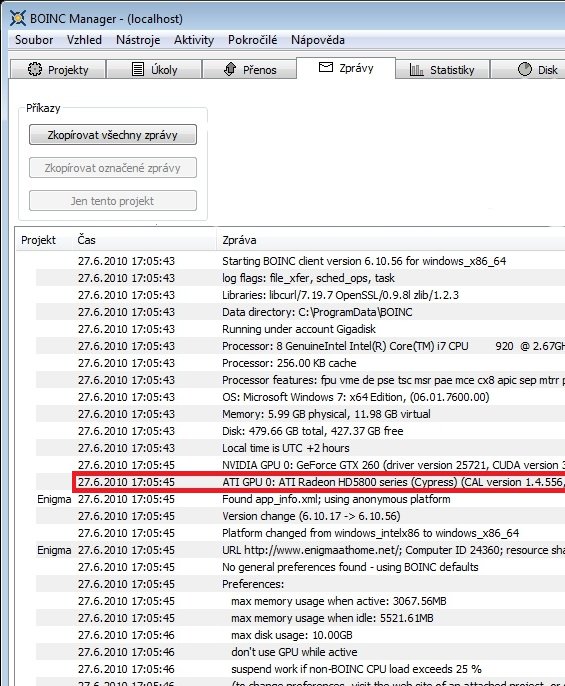Open the Nápověda menu

(x=318, y=40)
